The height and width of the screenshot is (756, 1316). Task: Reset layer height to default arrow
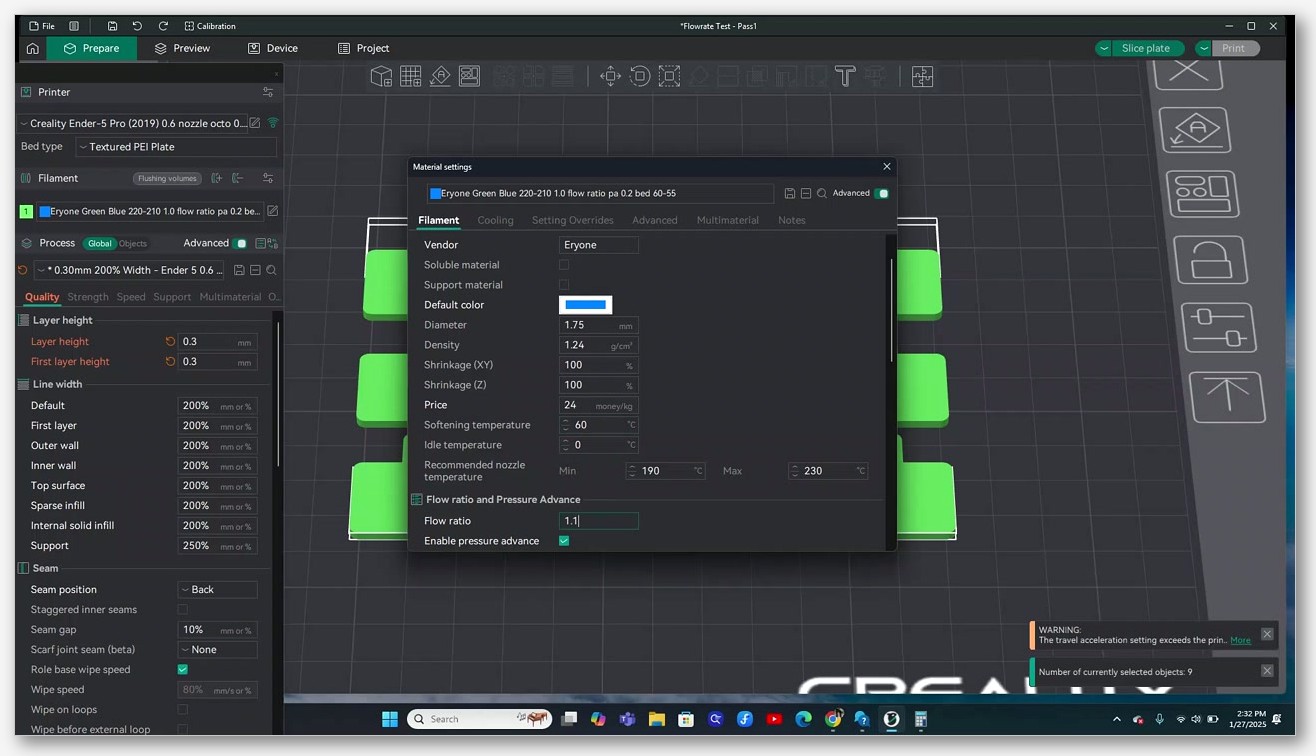[170, 341]
